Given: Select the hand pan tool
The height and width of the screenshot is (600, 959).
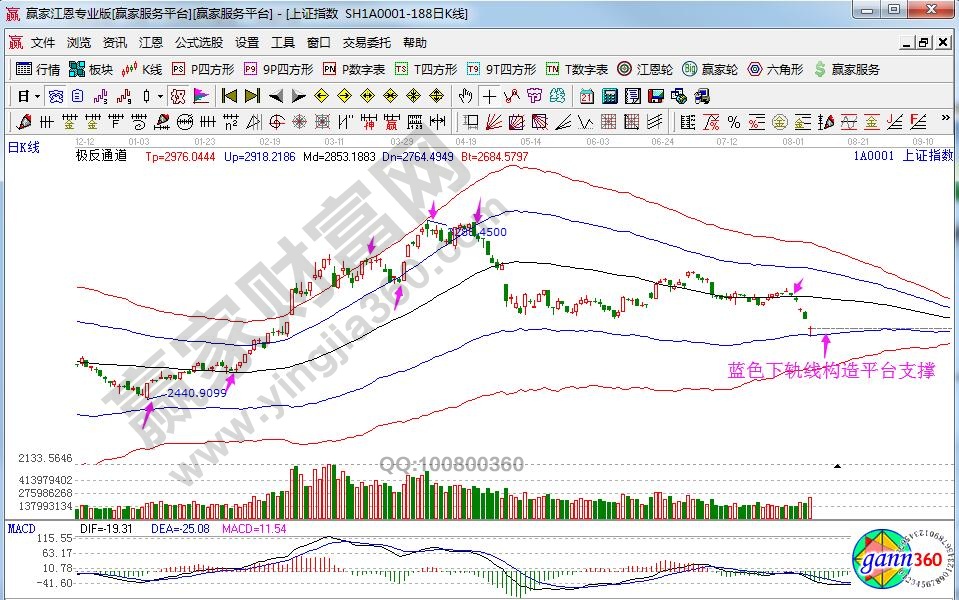Looking at the screenshot, I should (x=465, y=96).
